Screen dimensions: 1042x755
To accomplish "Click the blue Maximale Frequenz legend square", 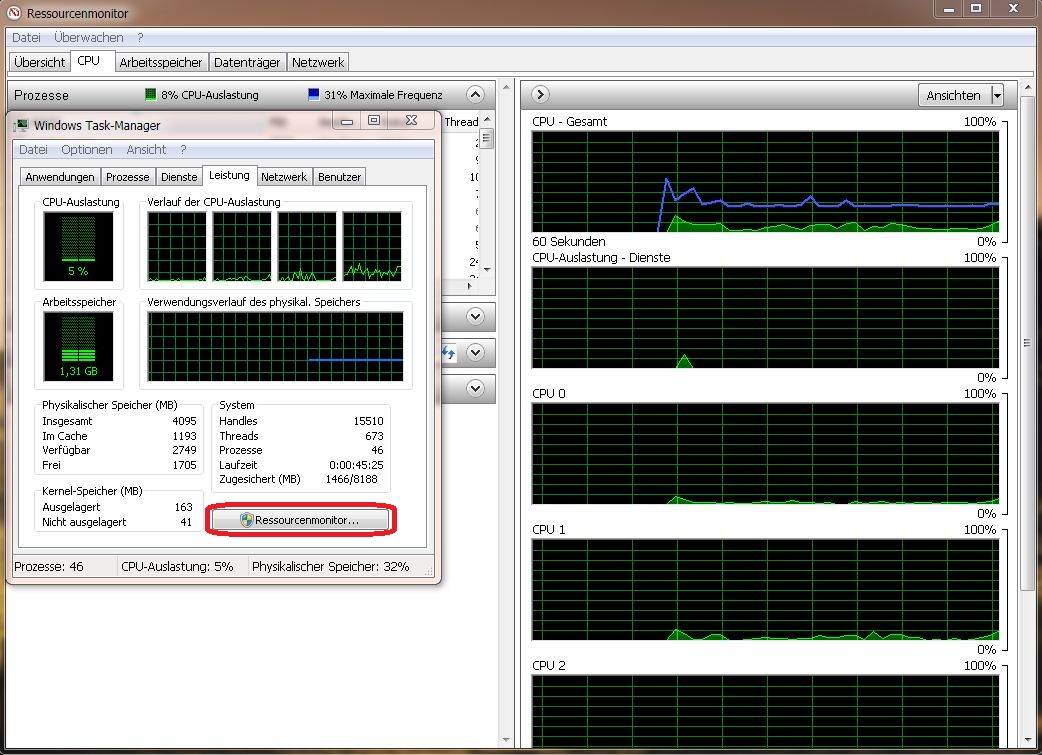I will coord(314,94).
